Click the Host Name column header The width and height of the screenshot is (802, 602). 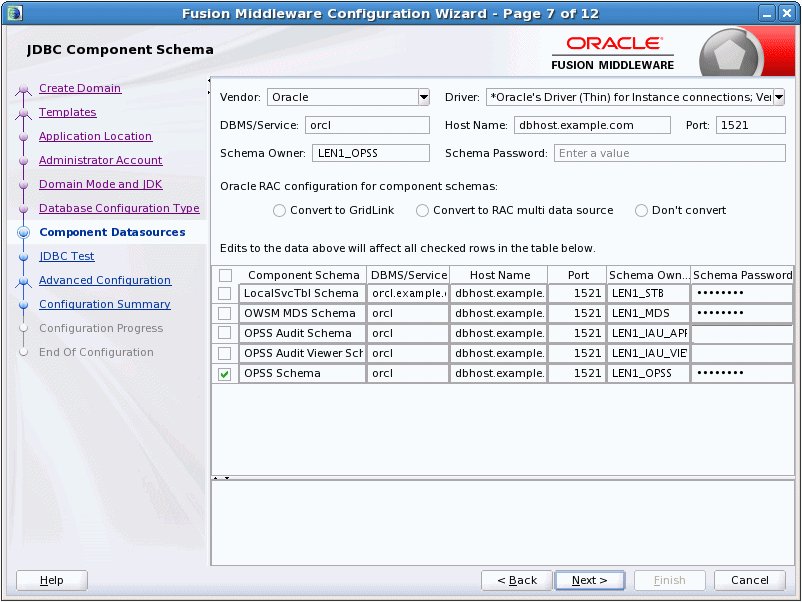499,275
